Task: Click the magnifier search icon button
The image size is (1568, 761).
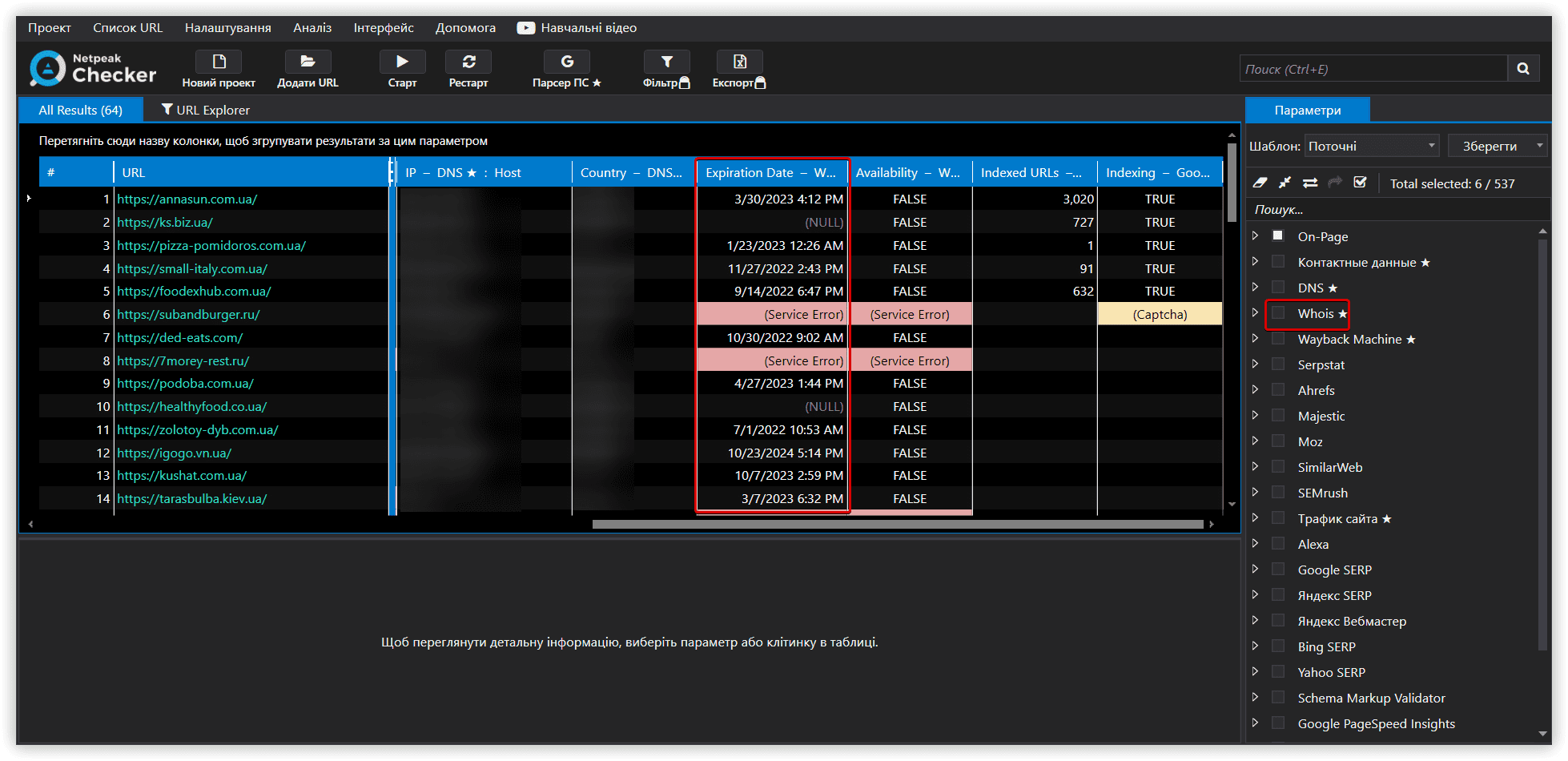Action: pyautogui.click(x=1523, y=69)
